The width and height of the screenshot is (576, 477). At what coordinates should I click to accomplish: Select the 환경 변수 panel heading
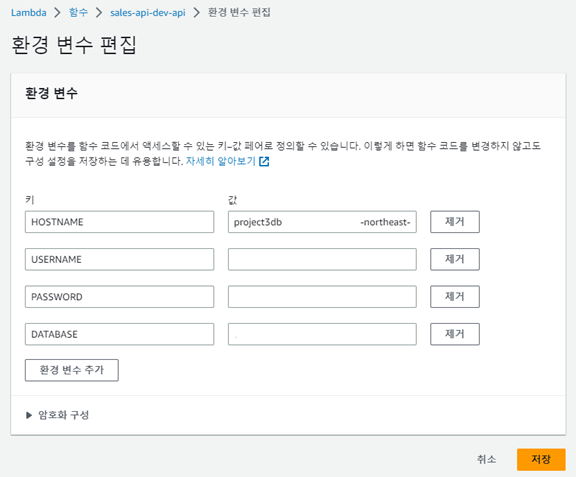51,93
